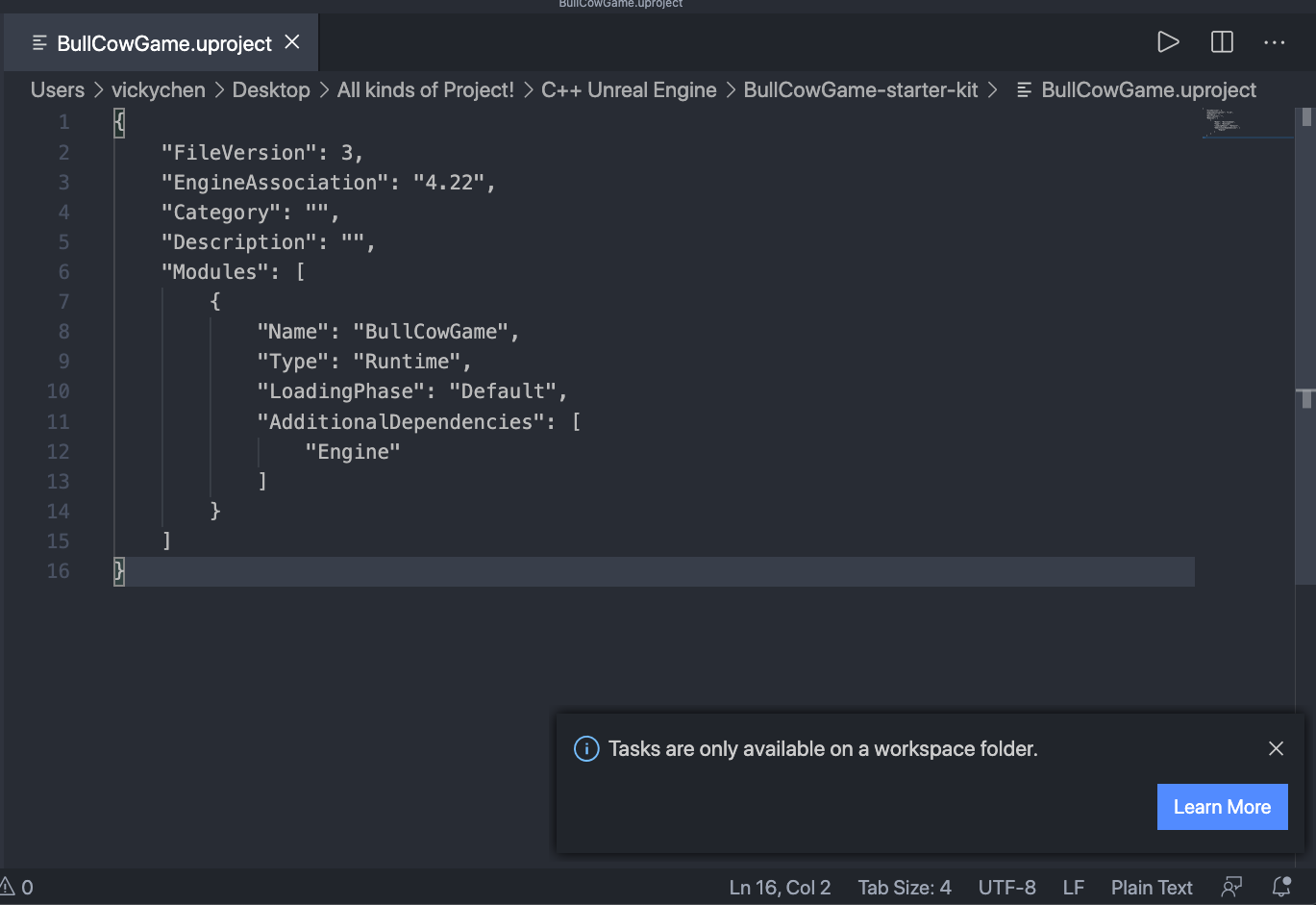
Task: Select the BullCowGame.uproject editor tab
Action: (163, 43)
